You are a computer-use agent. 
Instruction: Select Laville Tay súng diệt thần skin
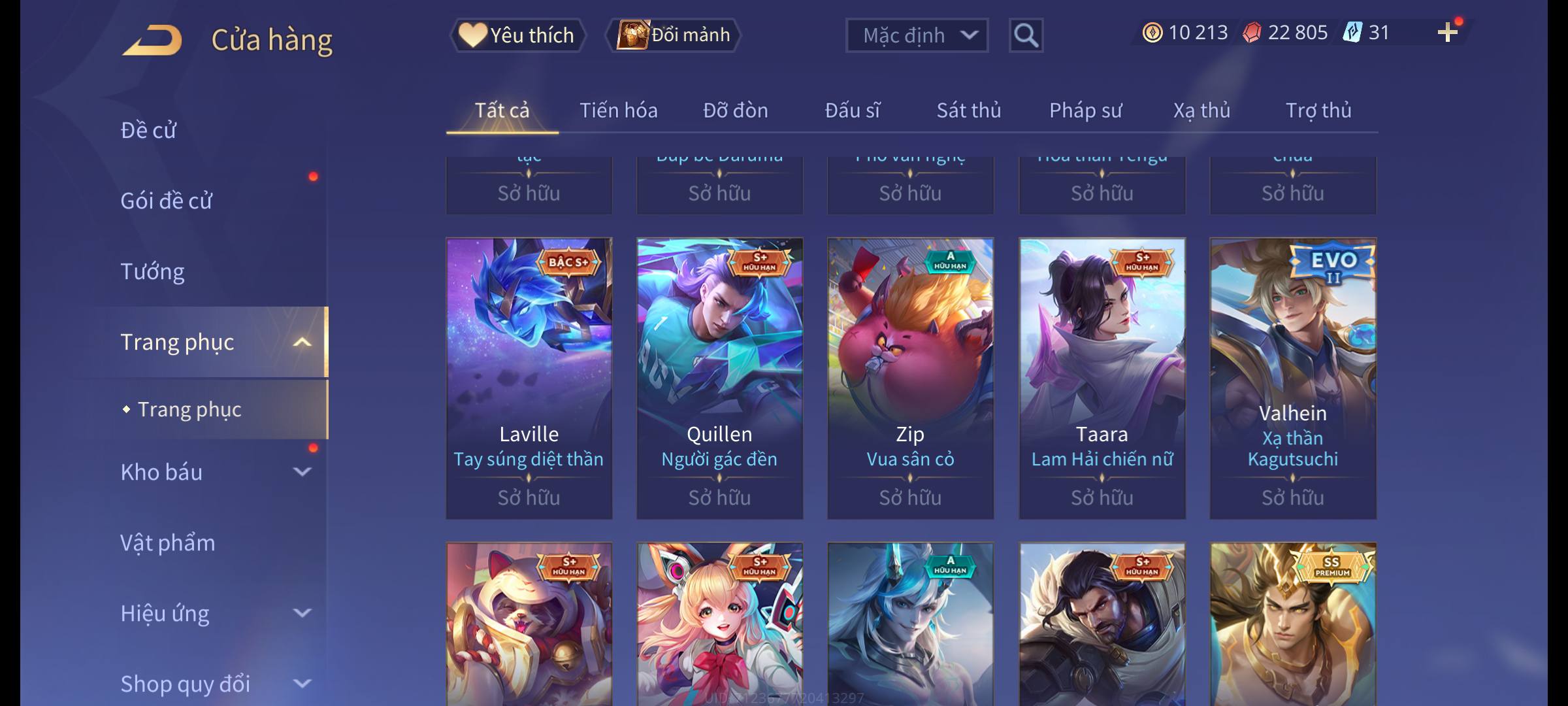point(529,378)
